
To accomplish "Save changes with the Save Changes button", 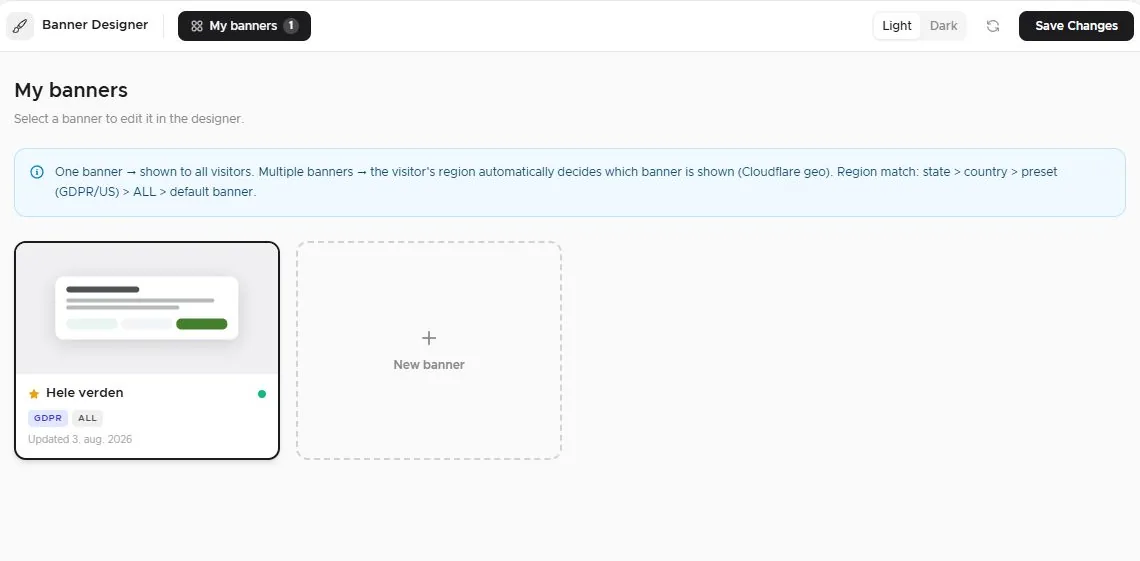I will click(1076, 26).
